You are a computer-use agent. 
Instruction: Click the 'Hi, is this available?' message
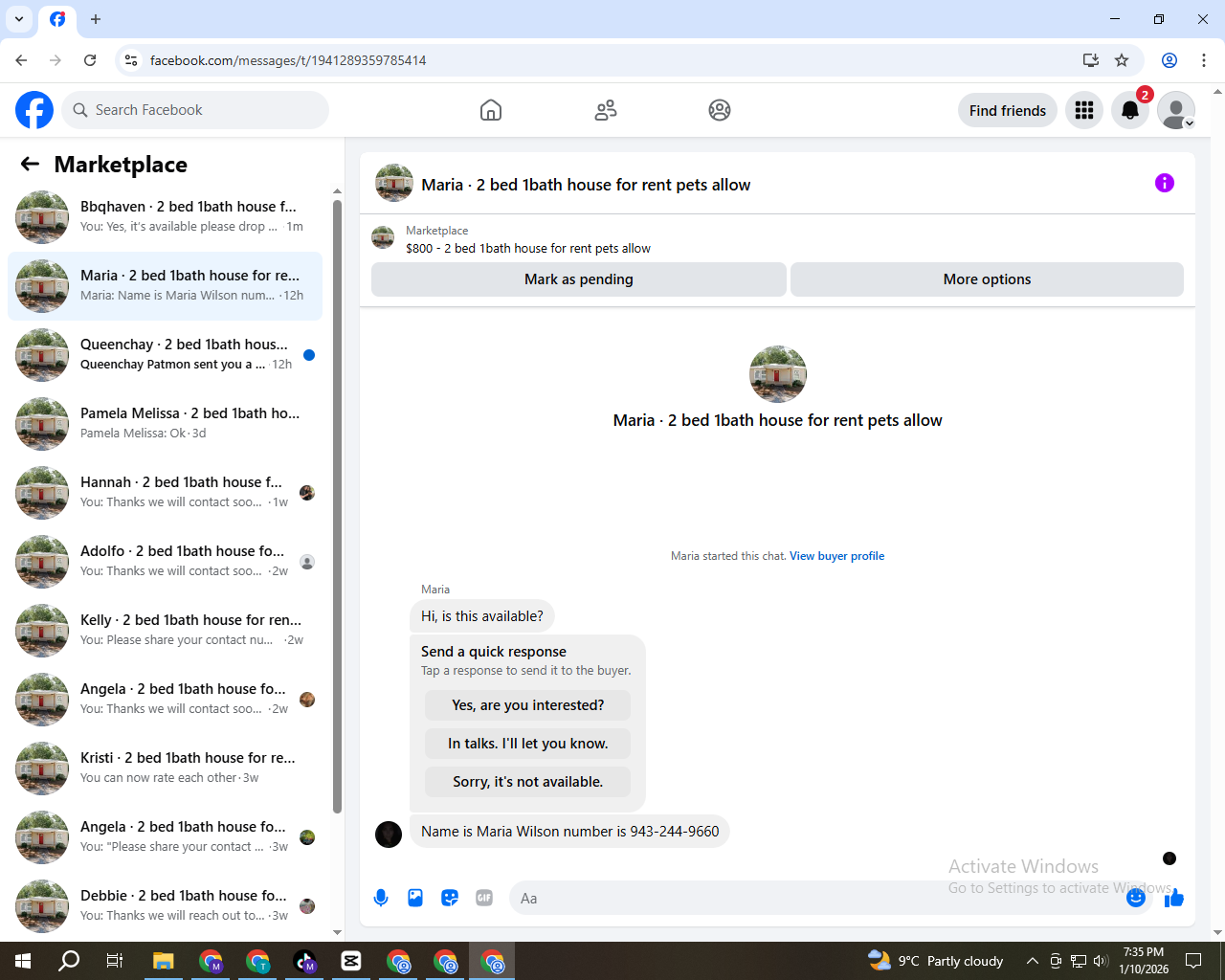(x=482, y=616)
